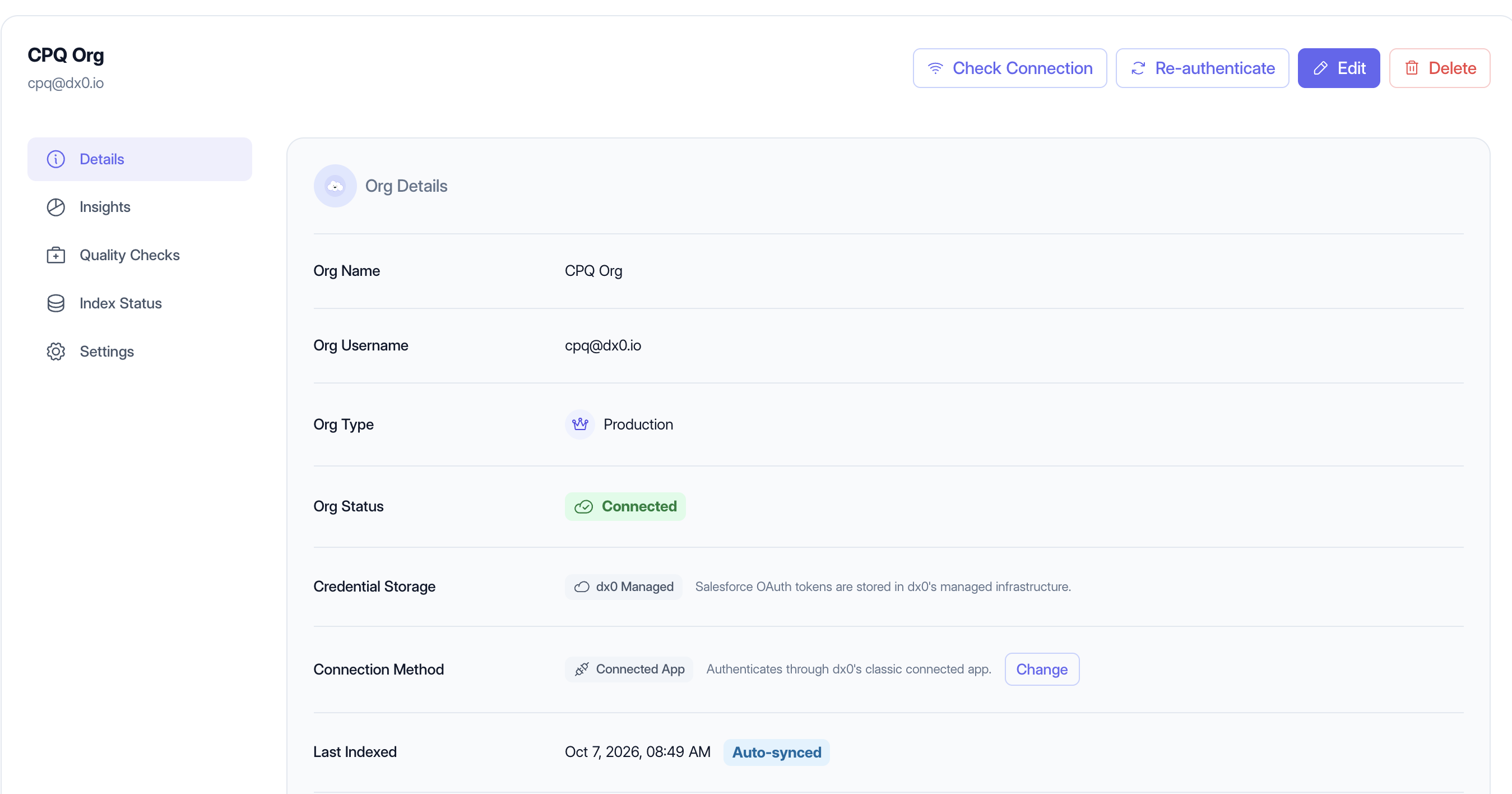Viewport: 1512px width, 794px height.
Task: Click the refresh arrows icon in Re-authenticate
Action: point(1138,69)
